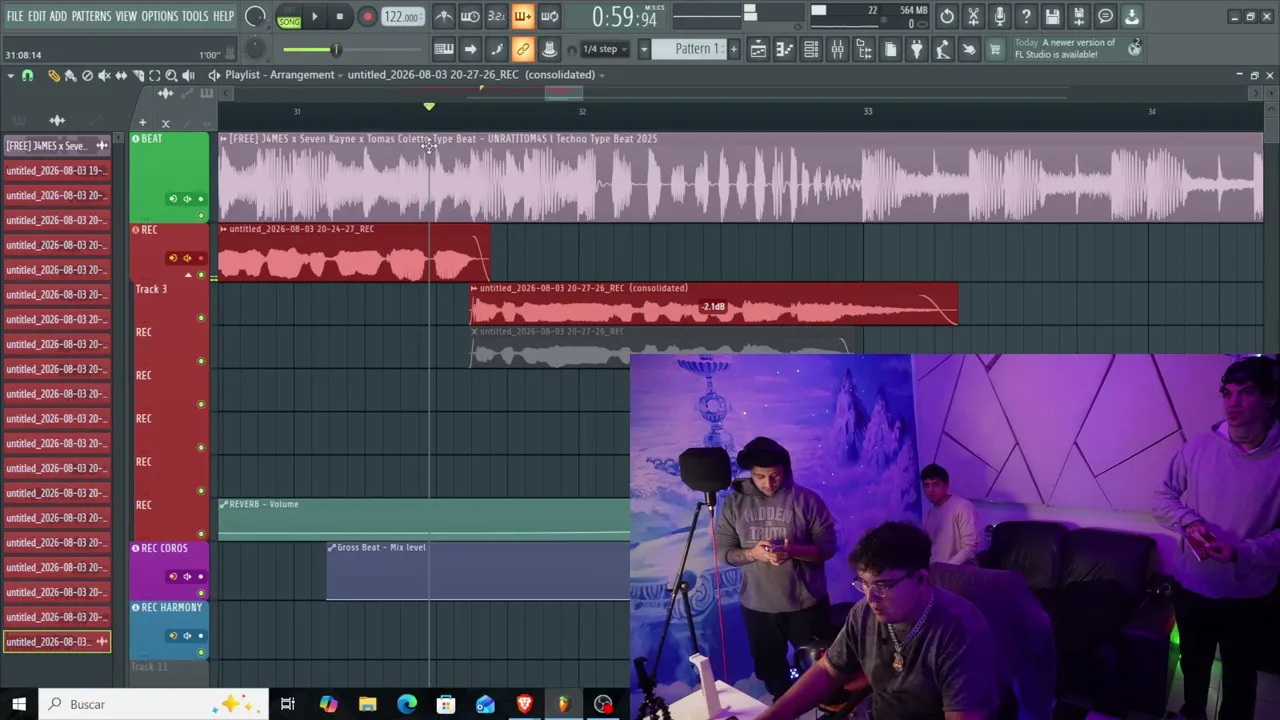Select the playlist Paint brush tool
The image size is (1280, 720).
point(70,75)
